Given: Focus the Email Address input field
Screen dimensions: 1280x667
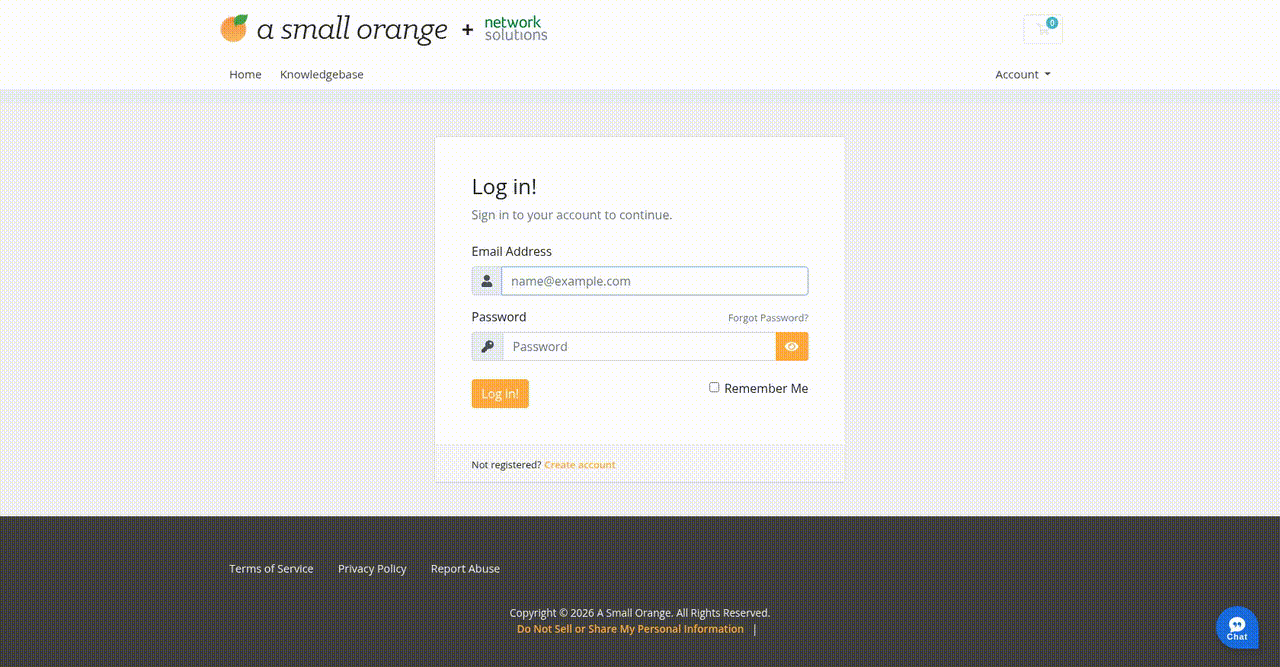Looking at the screenshot, I should pyautogui.click(x=655, y=281).
